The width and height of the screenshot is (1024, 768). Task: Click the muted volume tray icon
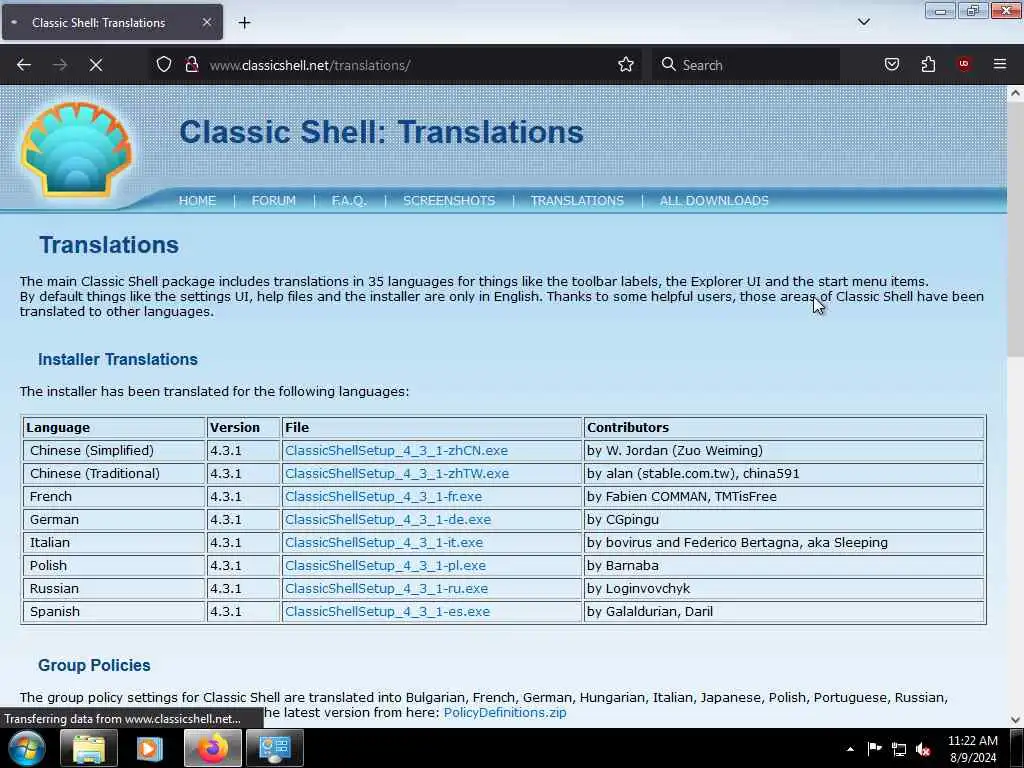(x=923, y=749)
